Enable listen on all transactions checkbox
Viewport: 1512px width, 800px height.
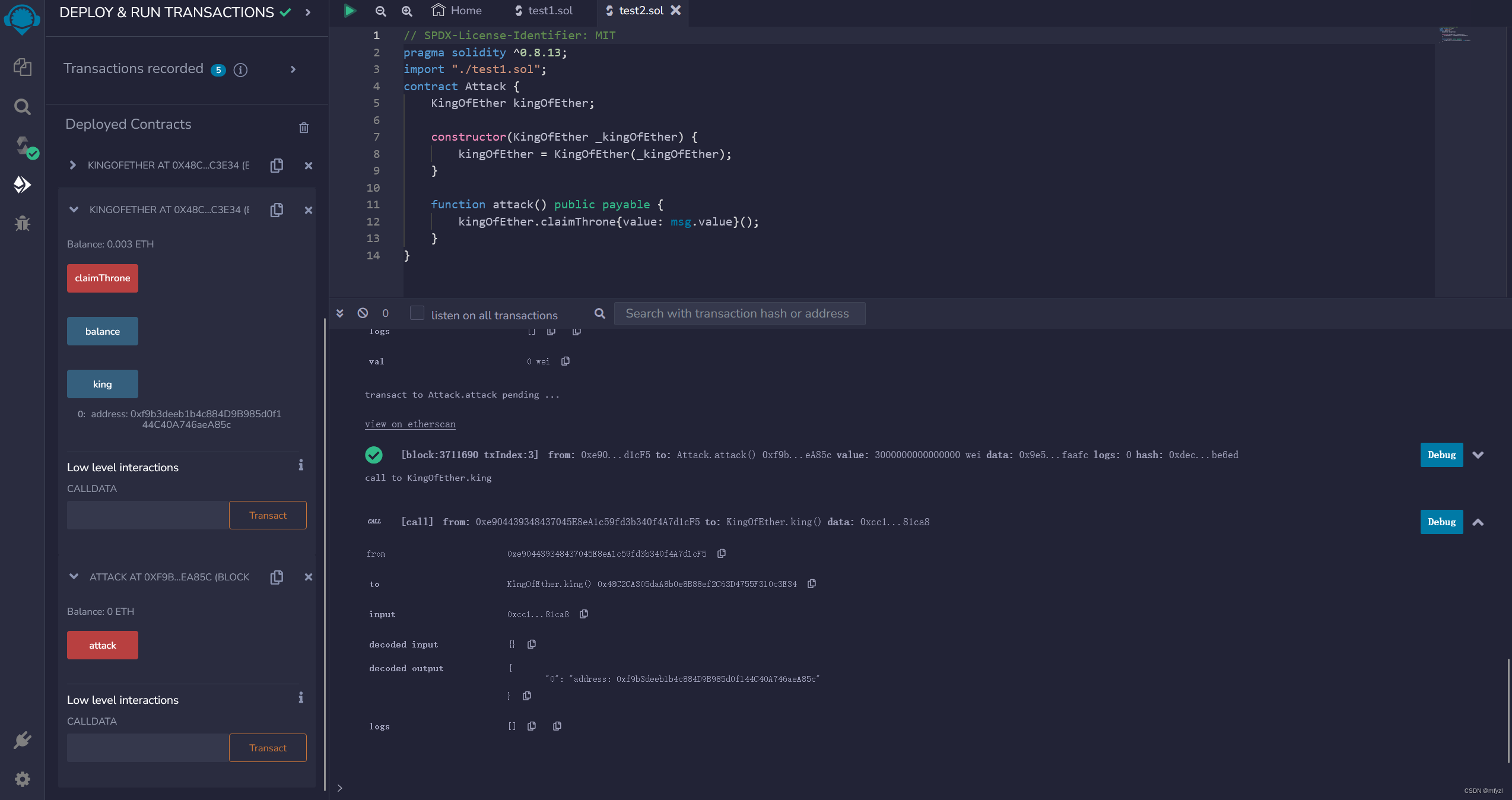(417, 313)
